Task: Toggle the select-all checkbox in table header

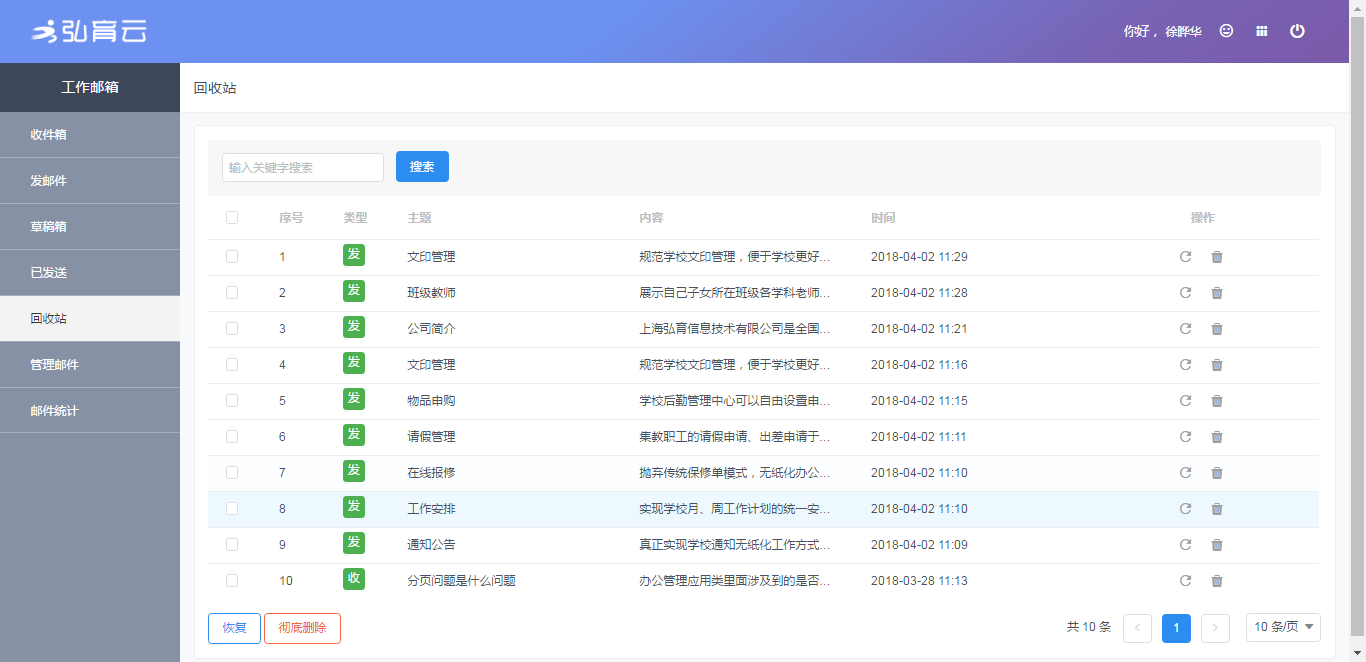Action: point(232,218)
